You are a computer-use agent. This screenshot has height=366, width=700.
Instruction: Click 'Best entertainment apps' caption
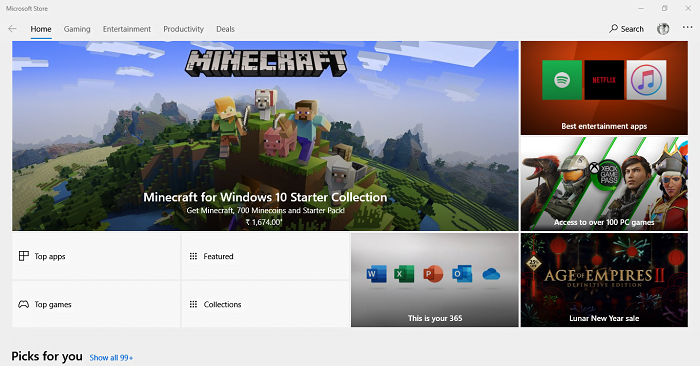coord(604,126)
